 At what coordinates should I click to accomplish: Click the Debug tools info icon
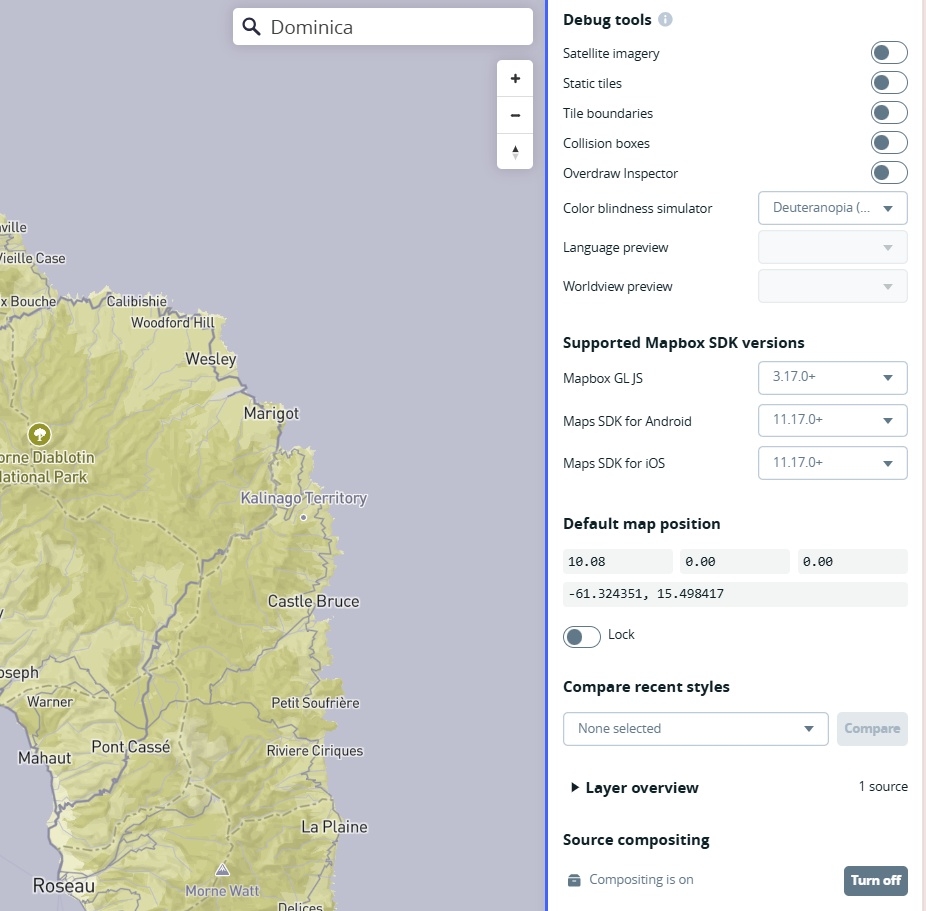(x=665, y=20)
